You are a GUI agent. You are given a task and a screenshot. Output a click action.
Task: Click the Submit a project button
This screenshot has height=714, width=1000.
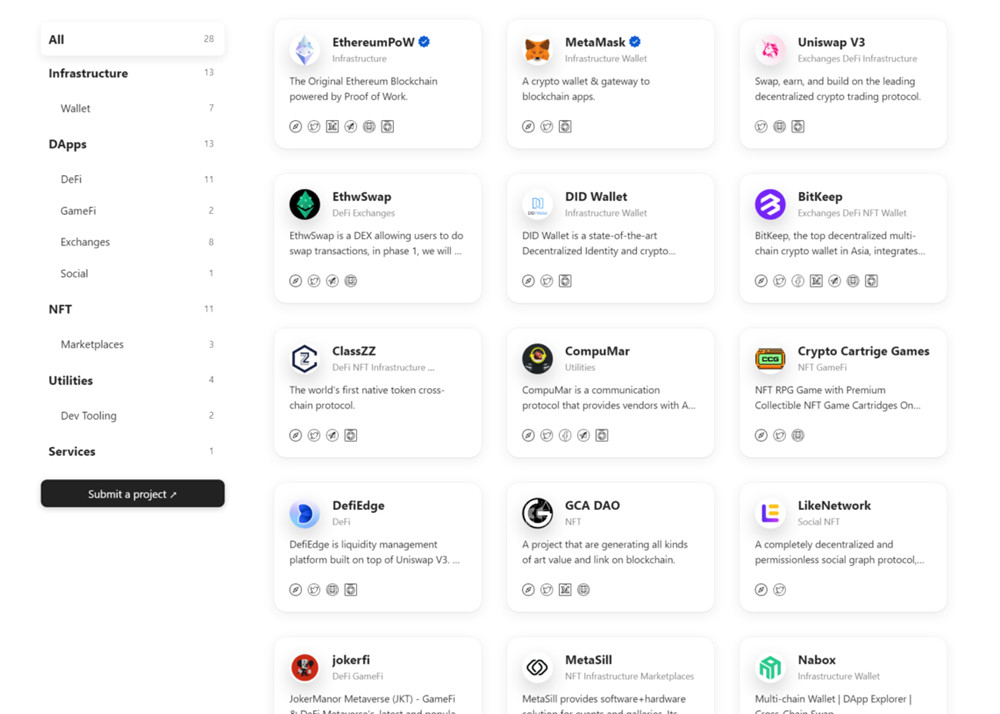coord(132,493)
